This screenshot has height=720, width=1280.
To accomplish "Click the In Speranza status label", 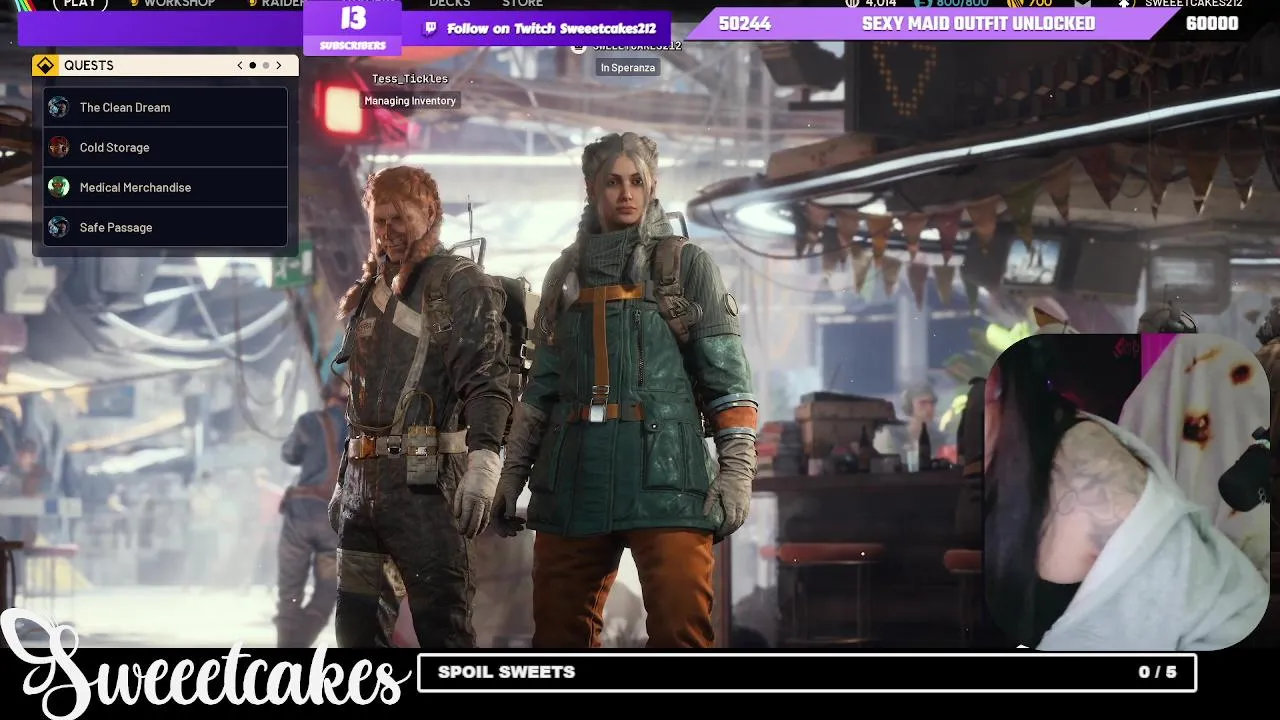I will [x=628, y=67].
